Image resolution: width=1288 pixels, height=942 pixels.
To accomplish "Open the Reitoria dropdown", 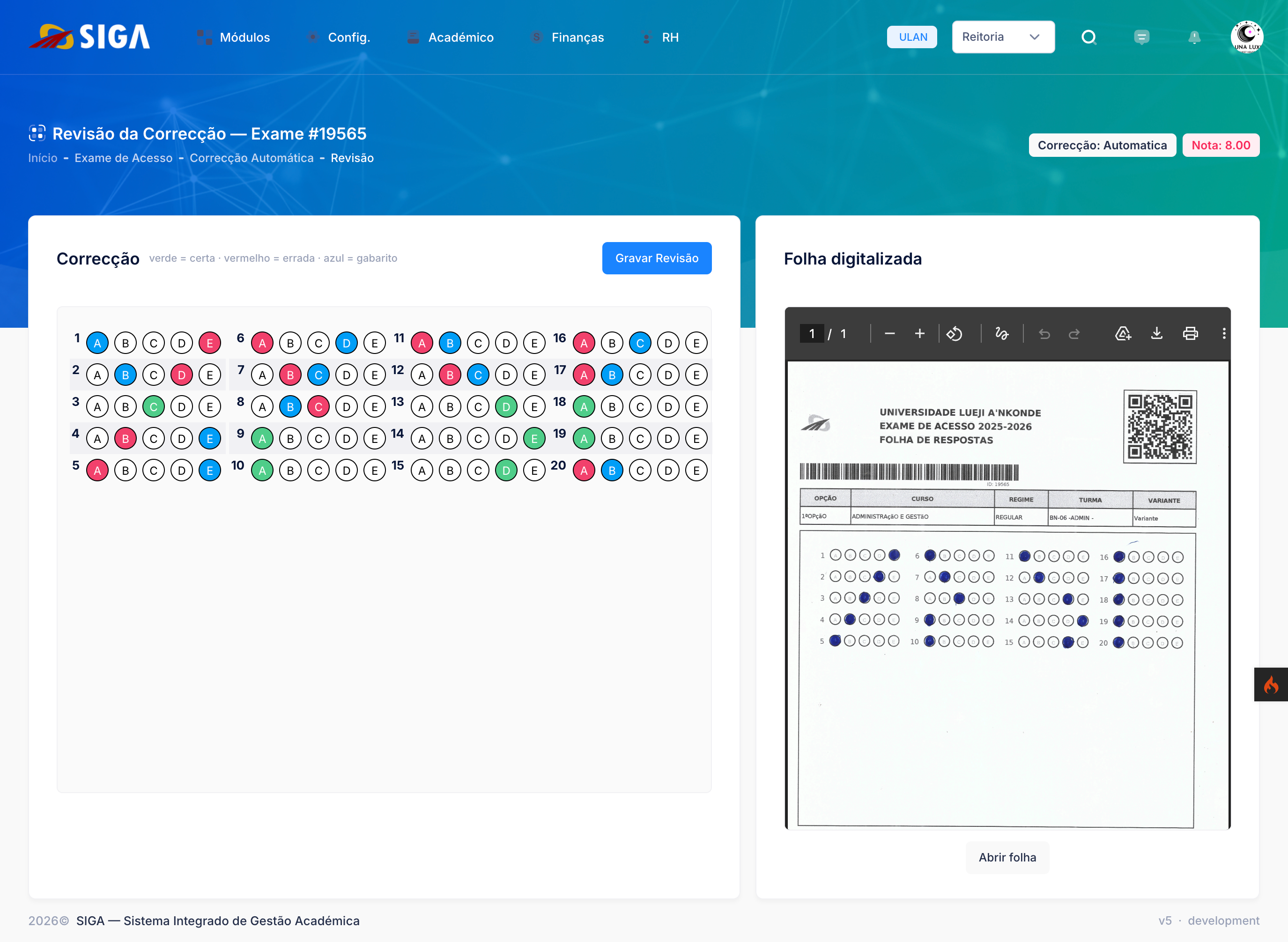I will point(1003,37).
